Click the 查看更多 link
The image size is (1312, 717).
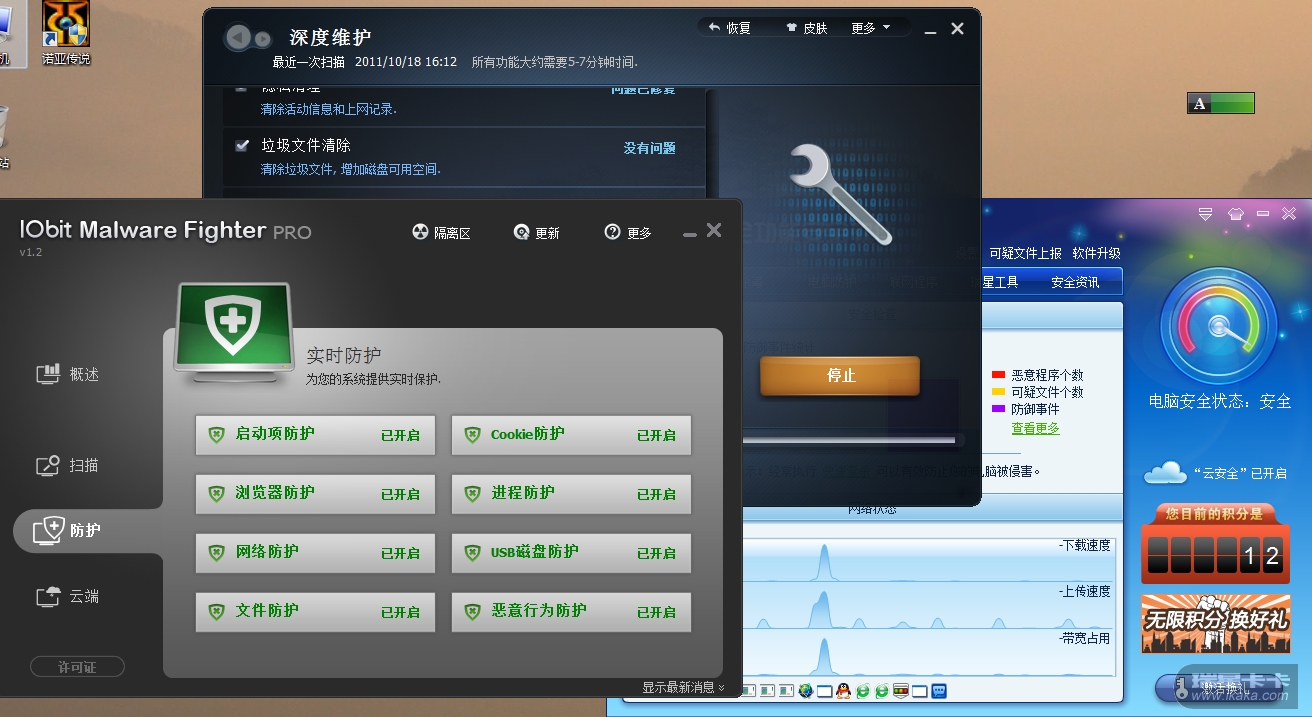1035,428
